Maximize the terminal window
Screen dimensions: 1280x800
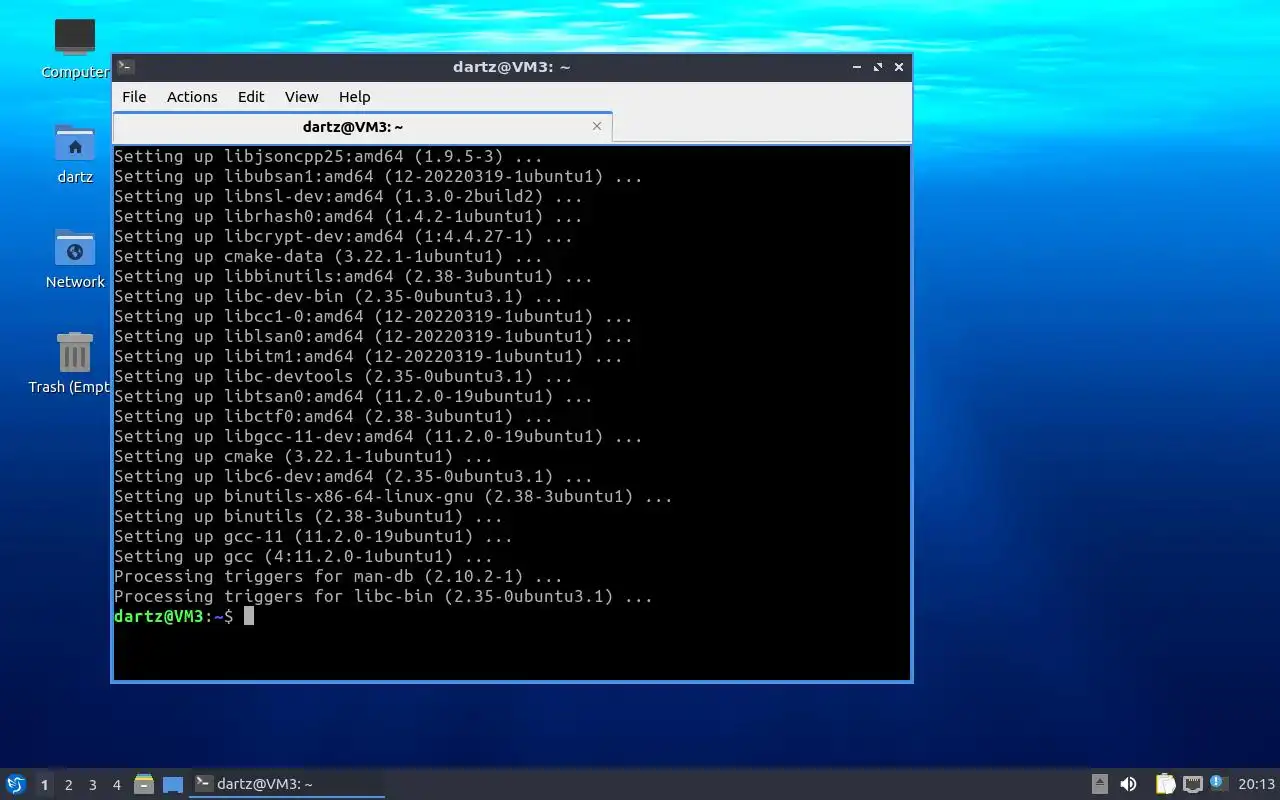(x=878, y=67)
